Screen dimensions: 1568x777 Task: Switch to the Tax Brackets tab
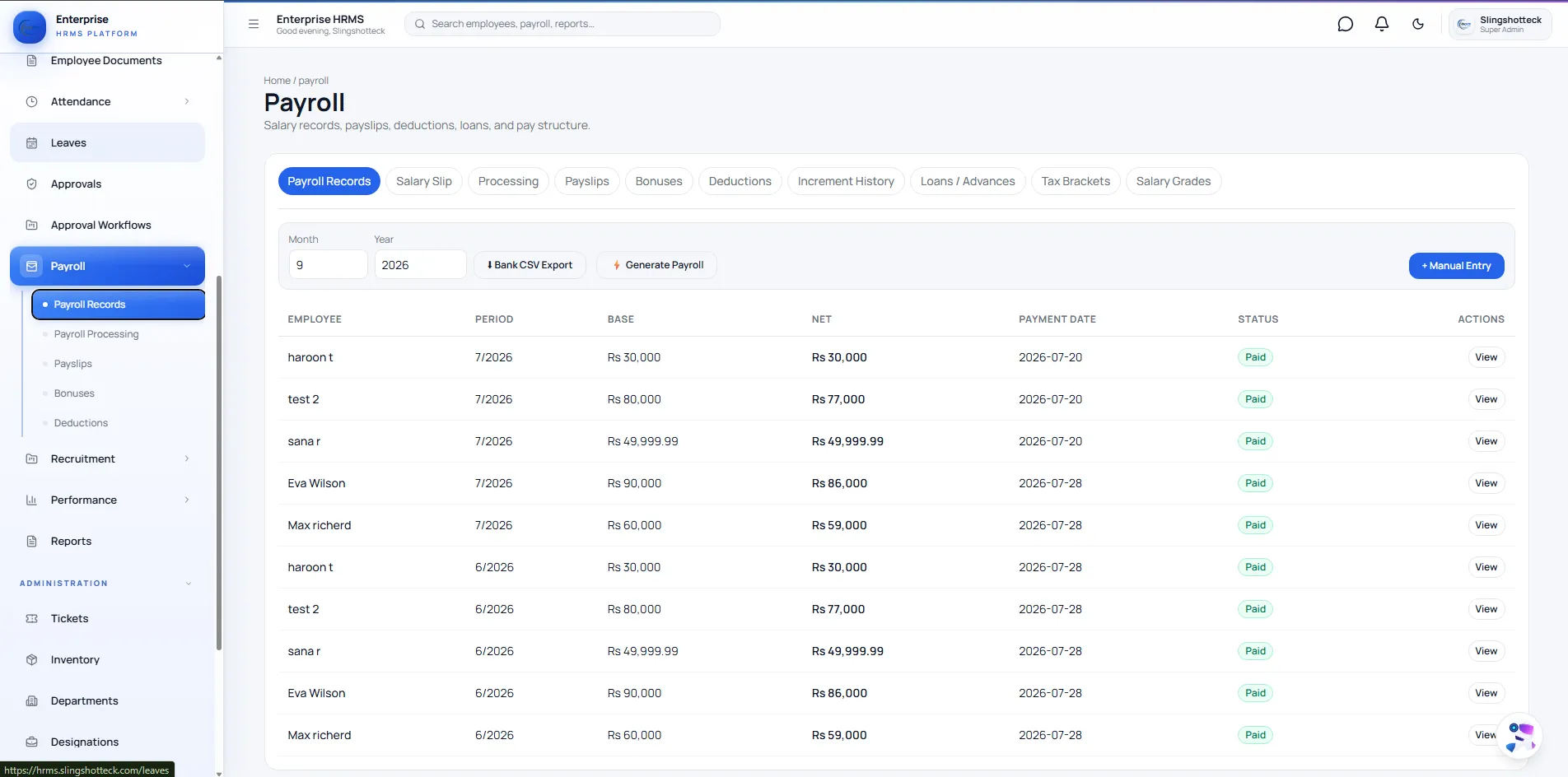tap(1076, 181)
